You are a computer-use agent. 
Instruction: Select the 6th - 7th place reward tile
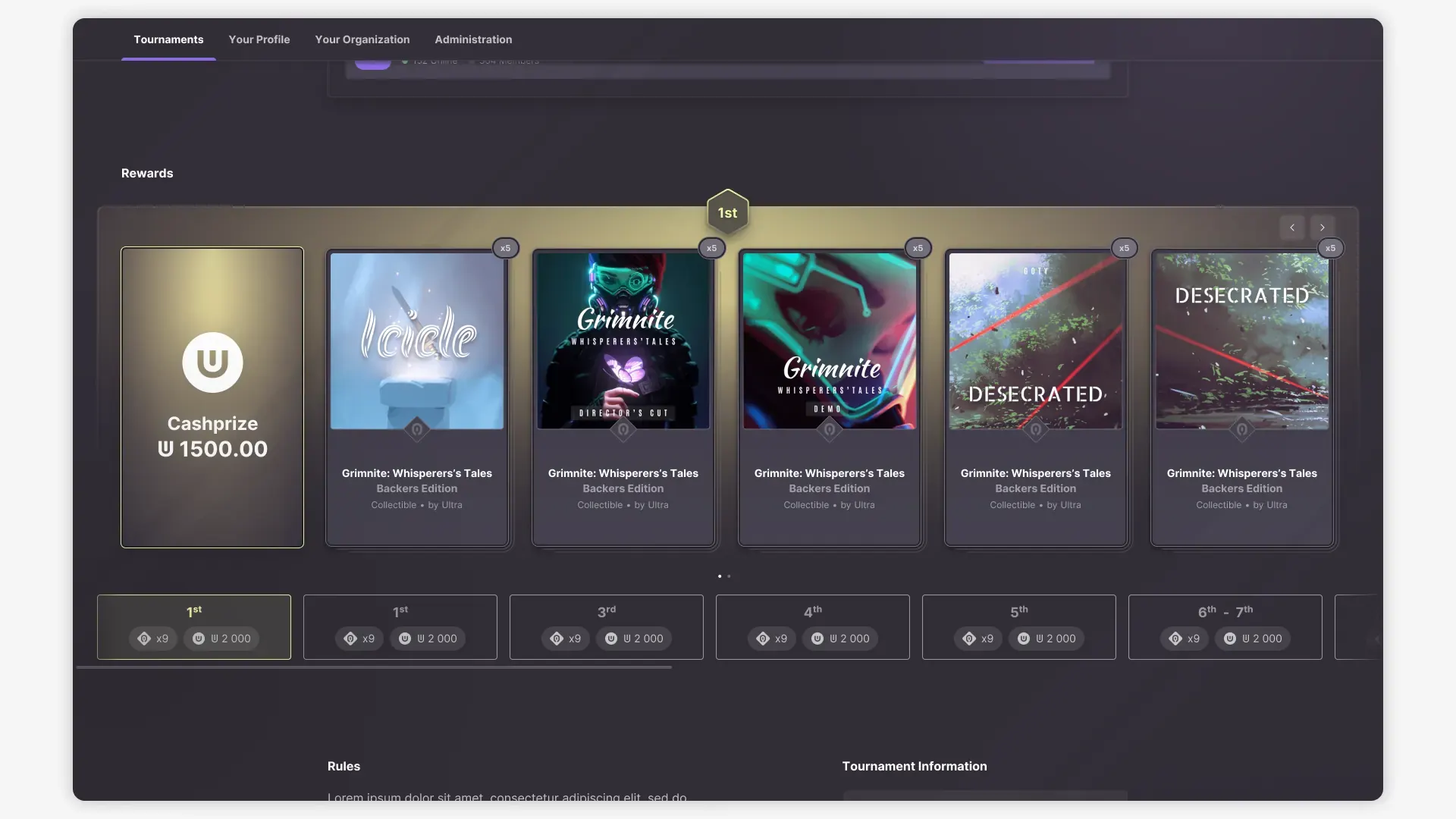(x=1225, y=627)
